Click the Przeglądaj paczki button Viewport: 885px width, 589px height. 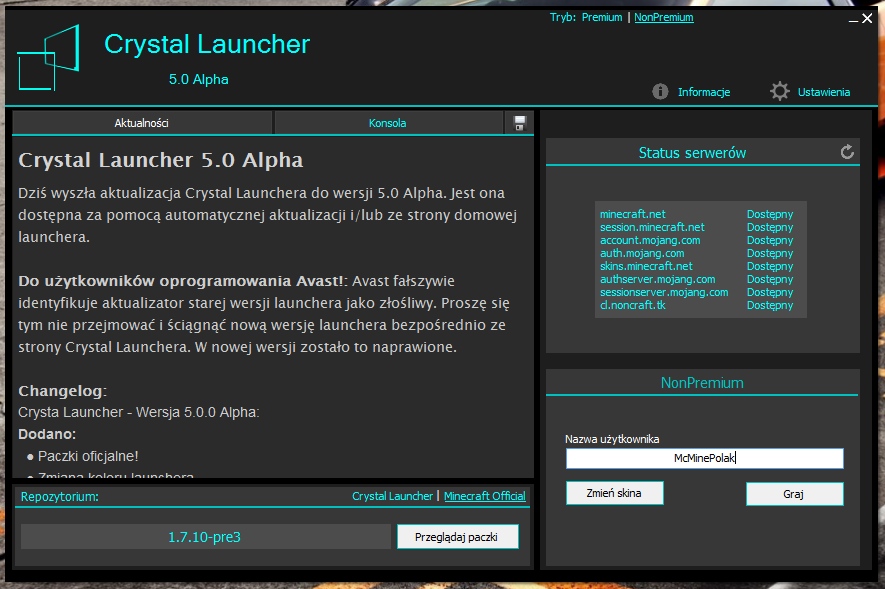pyautogui.click(x=458, y=537)
